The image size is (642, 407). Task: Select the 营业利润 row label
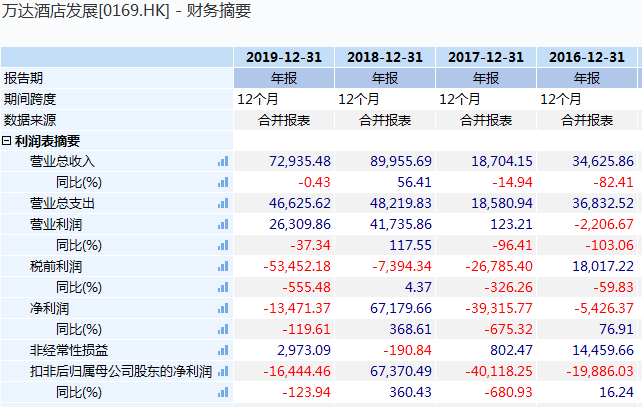point(56,224)
